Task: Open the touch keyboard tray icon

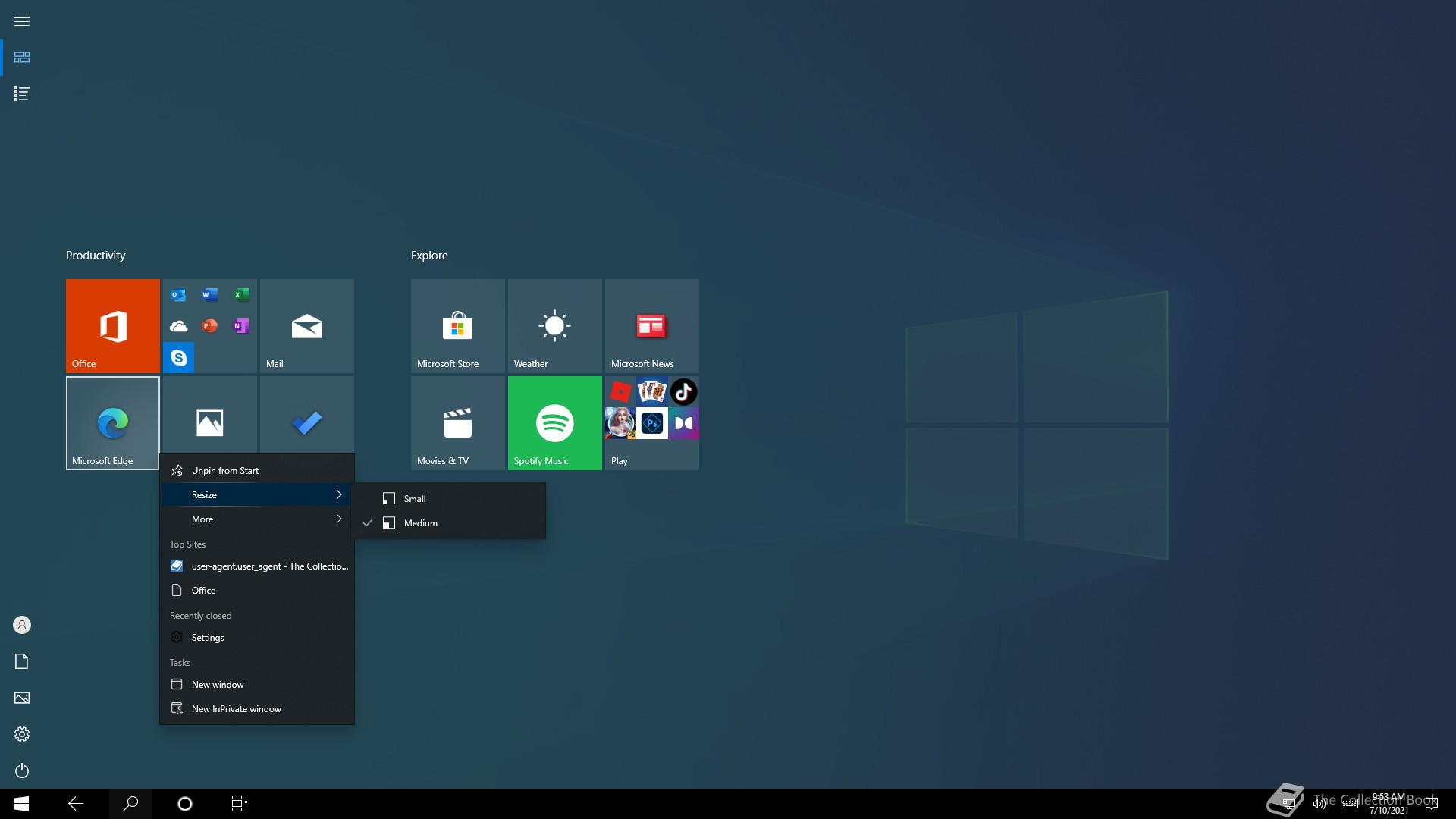Action: point(1350,804)
